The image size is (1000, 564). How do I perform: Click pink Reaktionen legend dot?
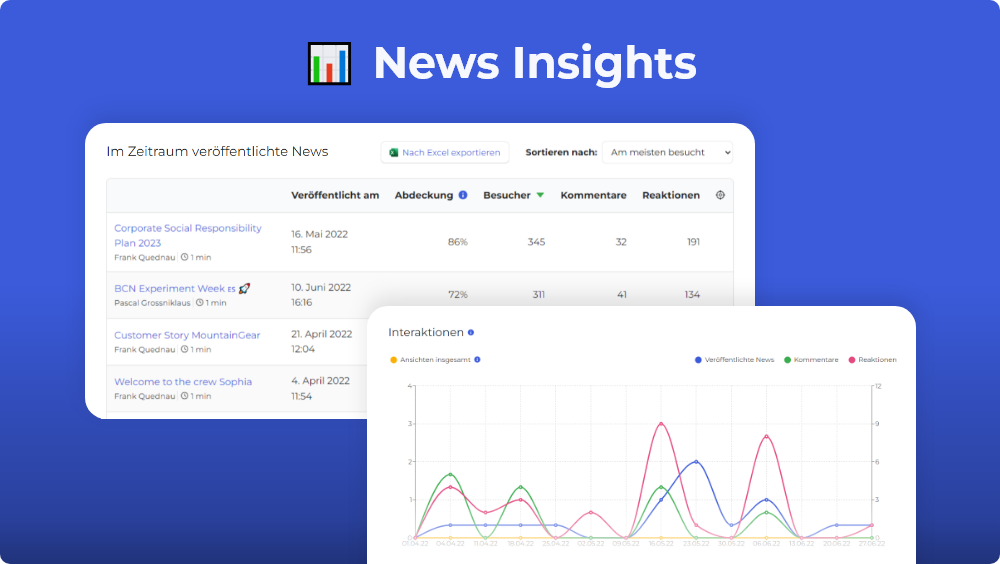(x=851, y=360)
